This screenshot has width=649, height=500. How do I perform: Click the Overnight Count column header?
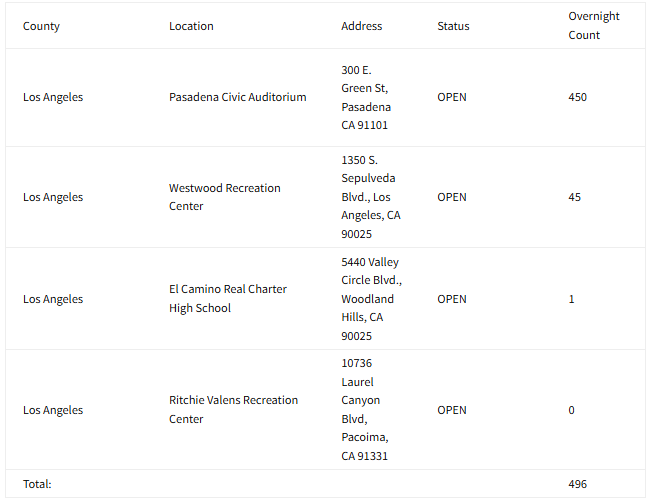(594, 26)
